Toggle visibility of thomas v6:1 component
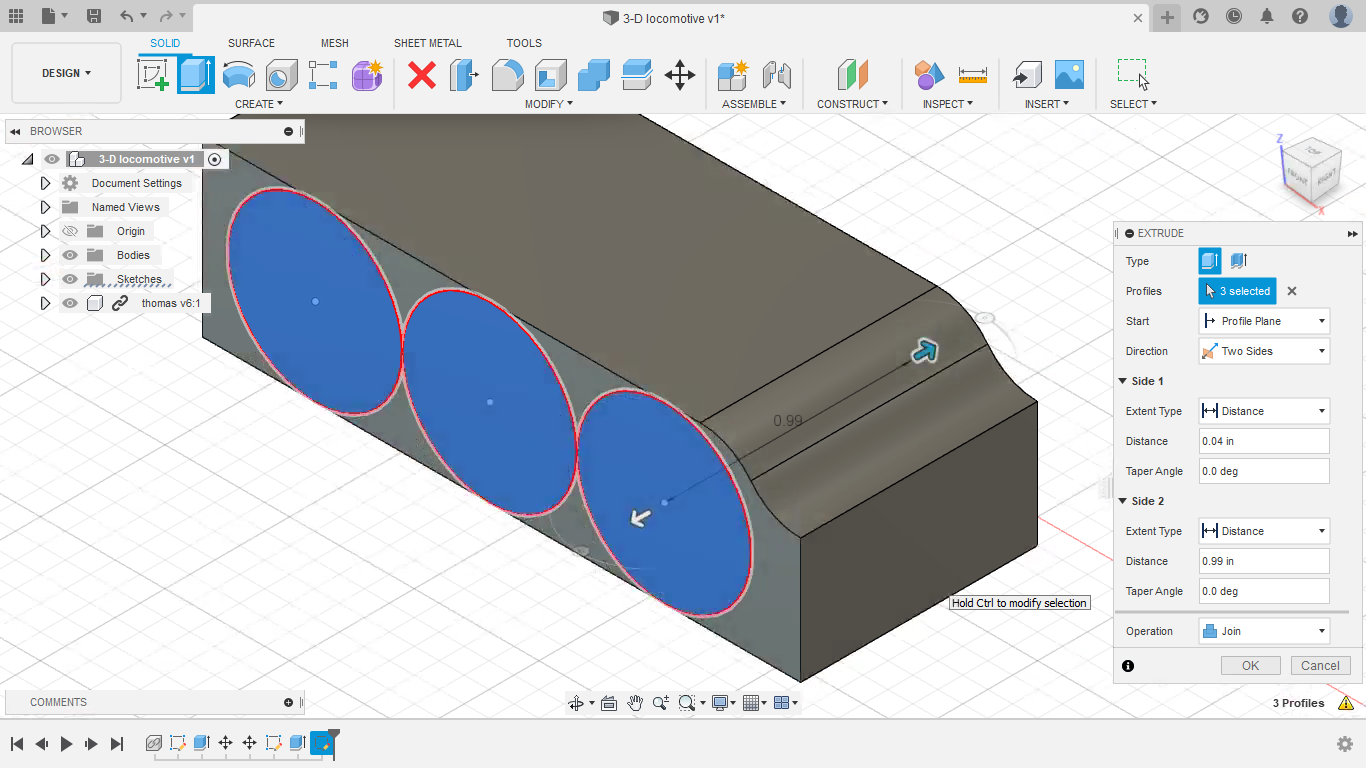The height and width of the screenshot is (768, 1366). click(70, 303)
